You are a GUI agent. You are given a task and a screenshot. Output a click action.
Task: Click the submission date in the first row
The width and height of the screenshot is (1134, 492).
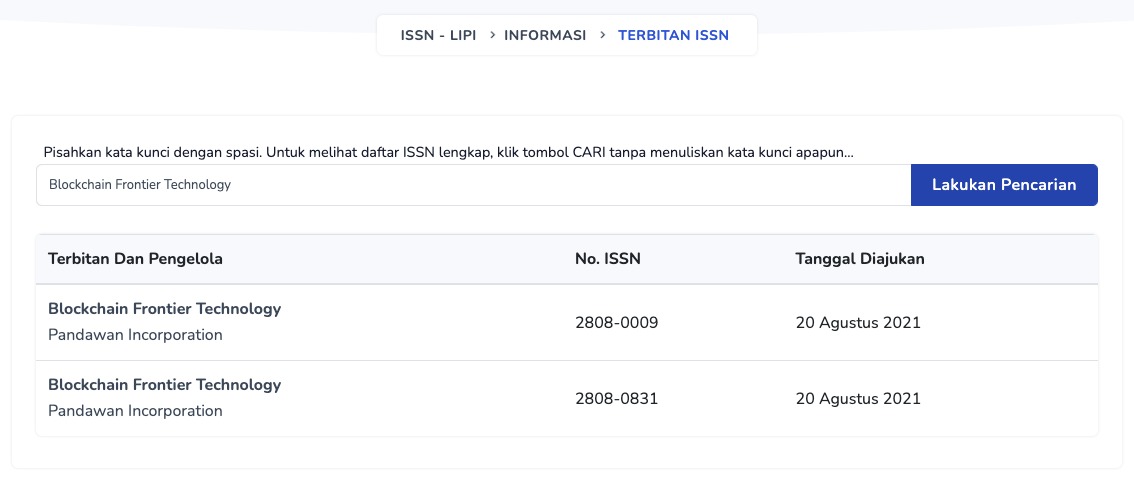click(x=857, y=323)
